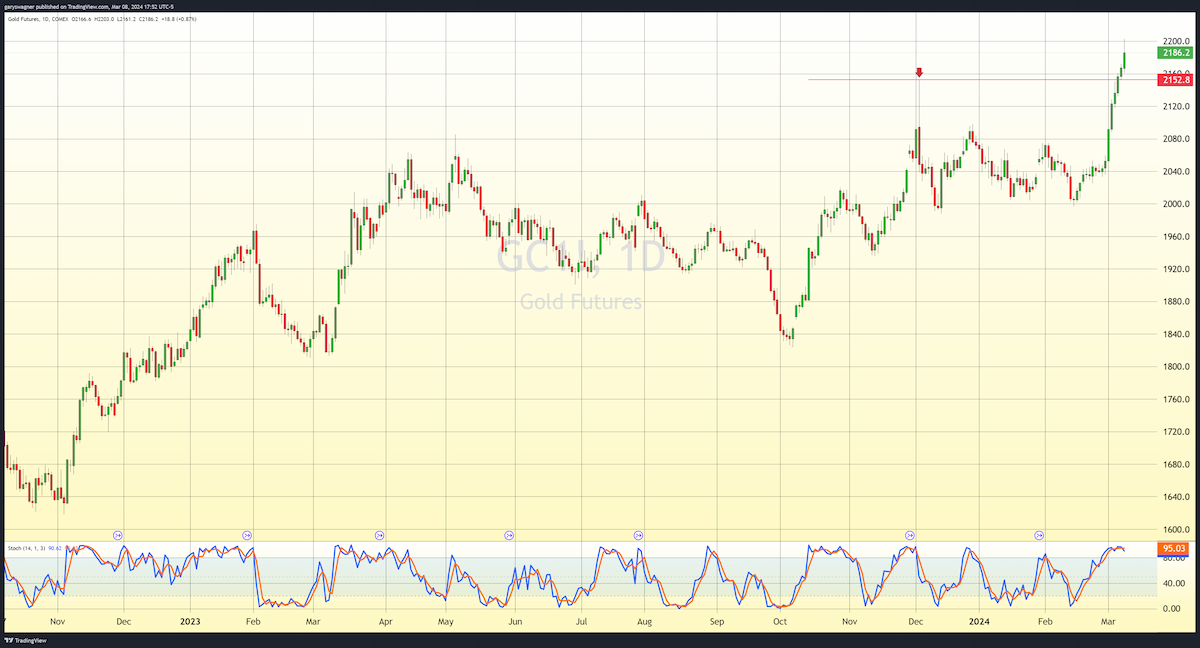Click the Apr label on the time axis
Screen dimensions: 1200x648
point(385,621)
